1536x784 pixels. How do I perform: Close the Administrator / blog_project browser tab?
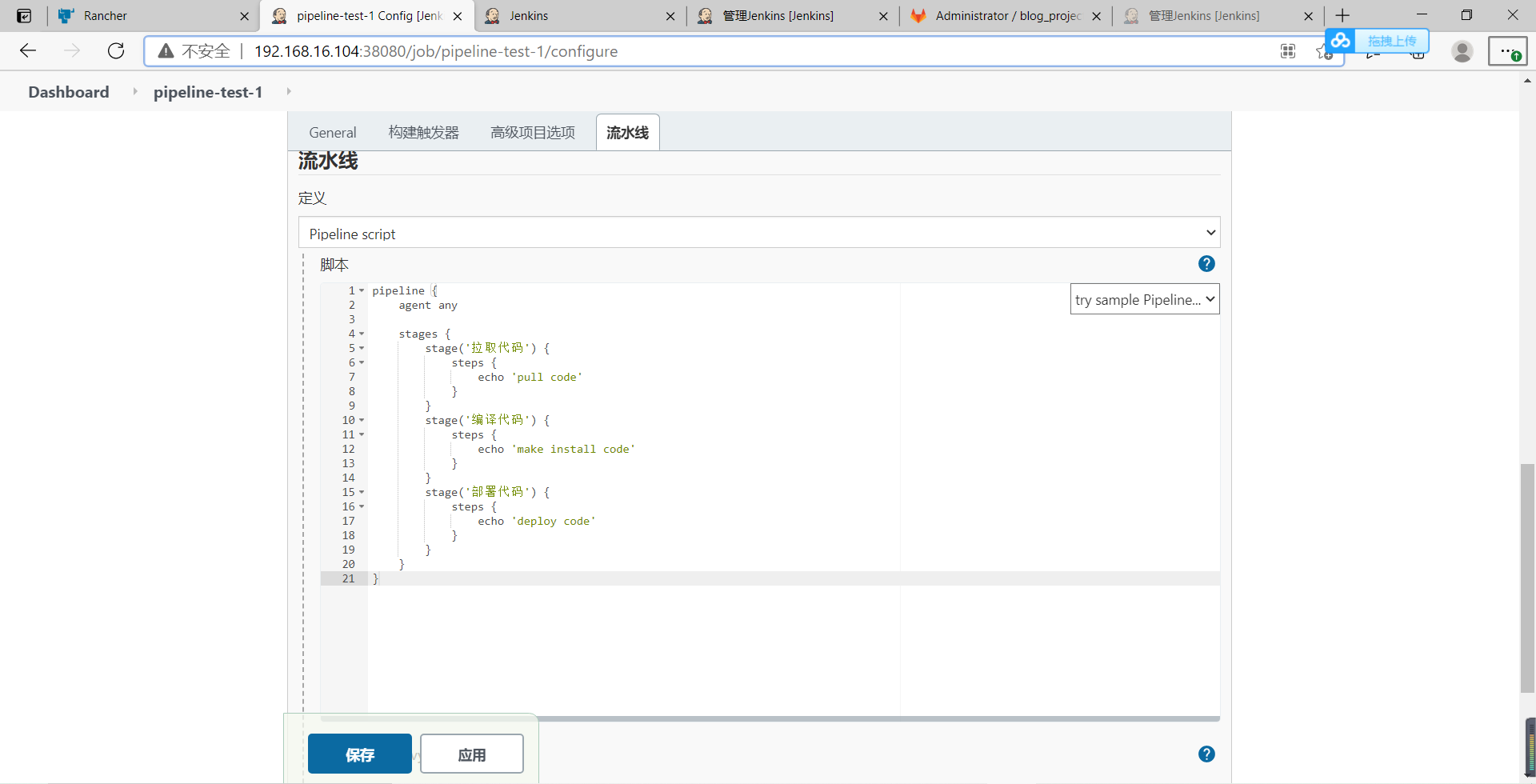coord(1096,16)
